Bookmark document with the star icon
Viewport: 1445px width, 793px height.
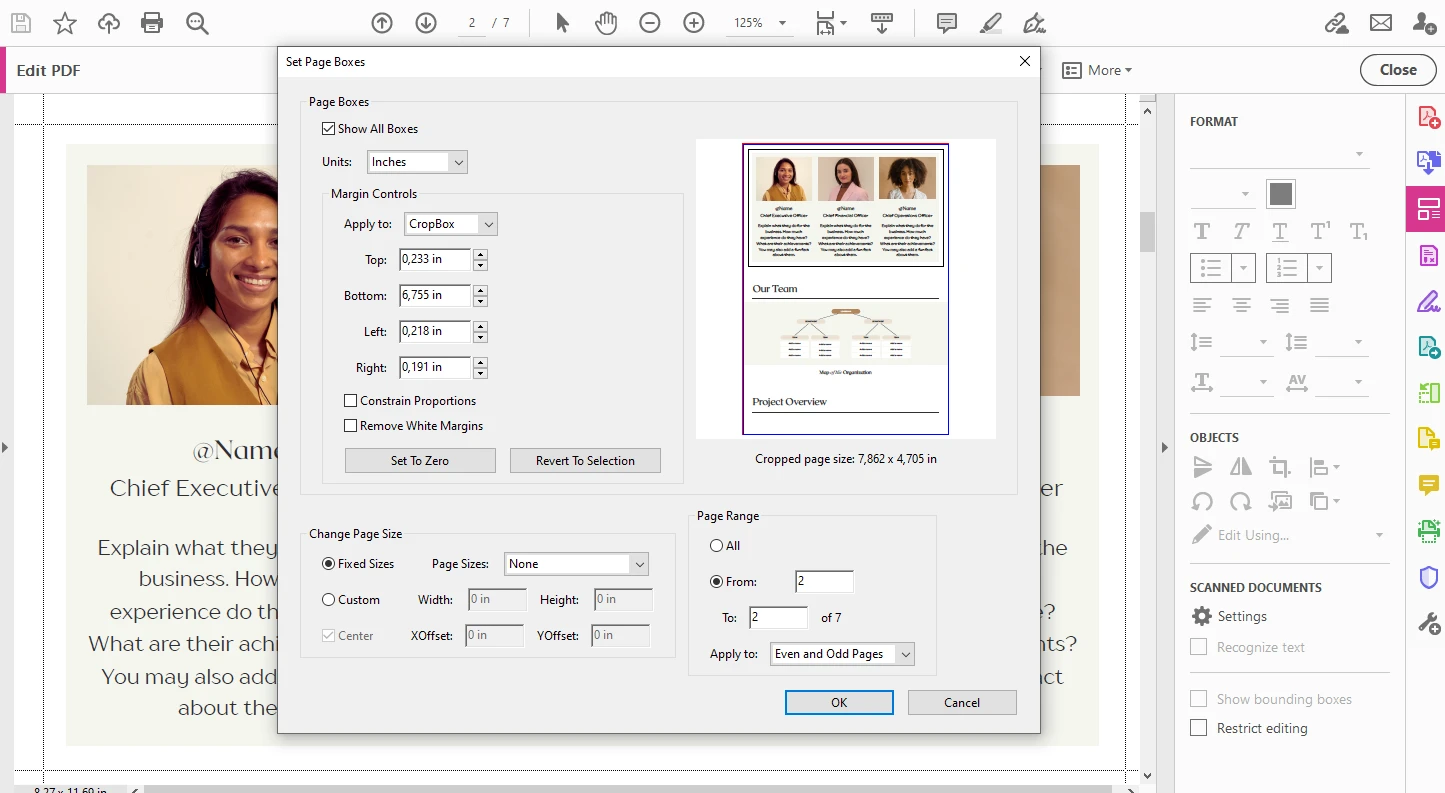point(65,23)
